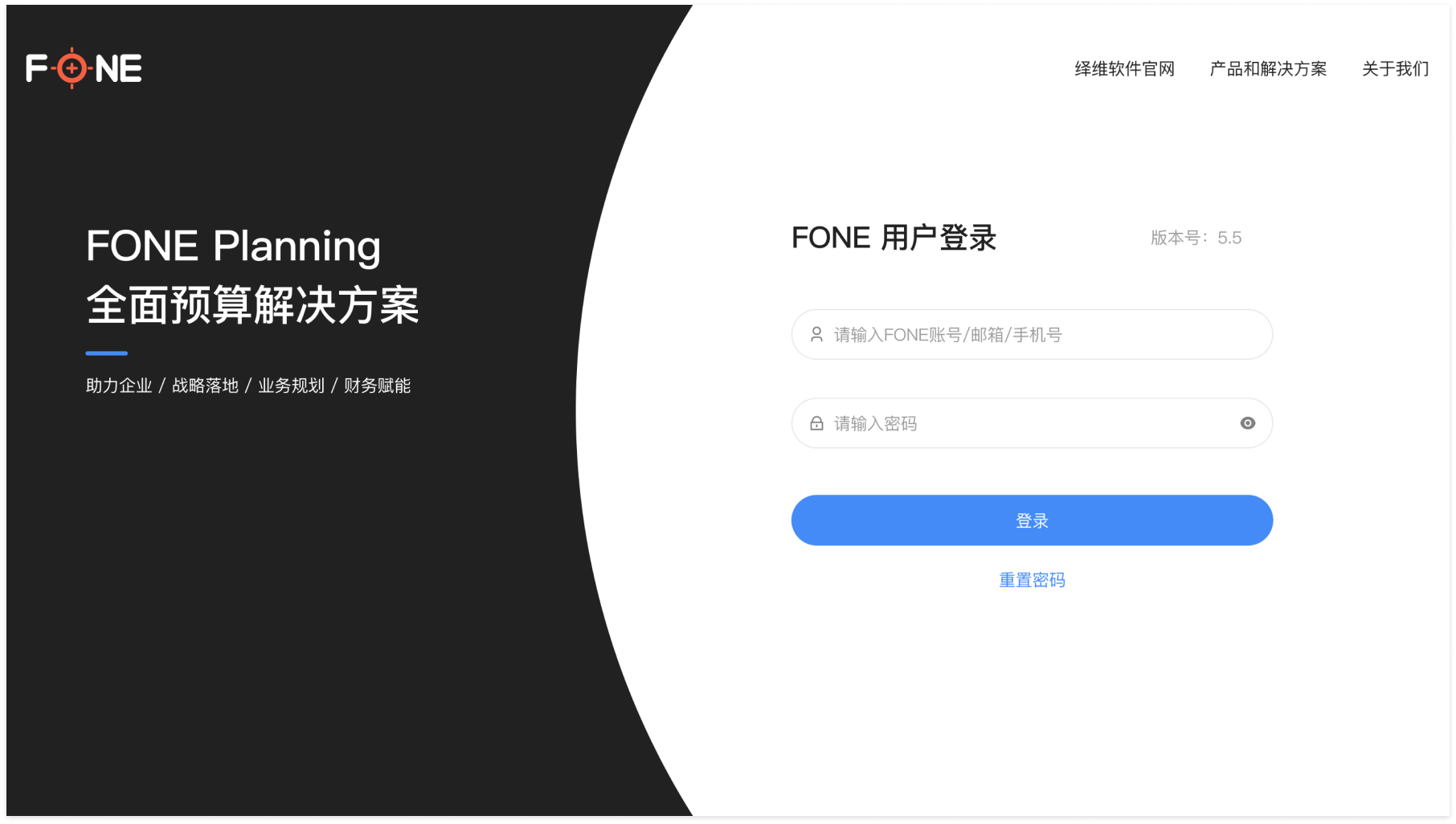The image size is (1456, 824).
Task: Click the 全面预算解决方案 headline
Action: [x=252, y=305]
